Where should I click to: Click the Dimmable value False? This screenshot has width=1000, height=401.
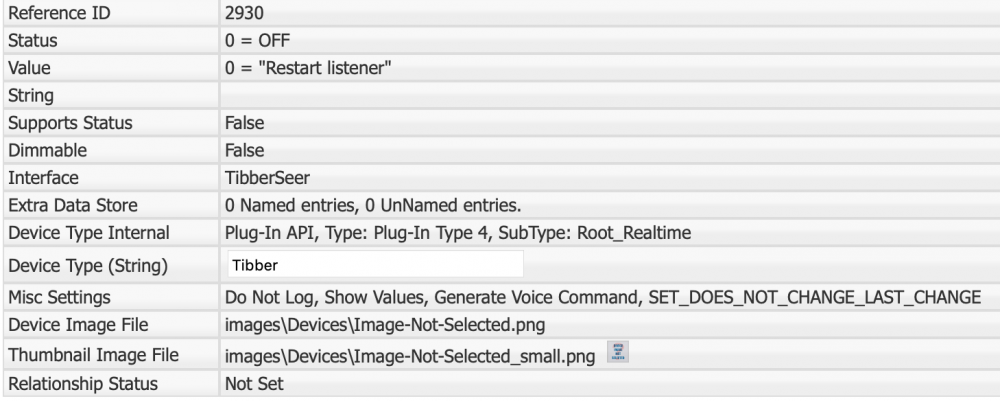[245, 150]
